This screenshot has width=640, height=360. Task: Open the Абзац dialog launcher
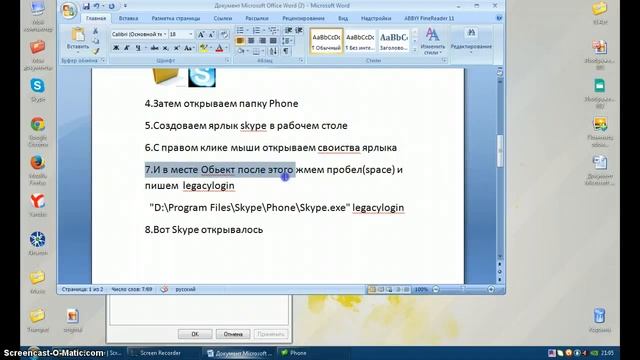(301, 60)
